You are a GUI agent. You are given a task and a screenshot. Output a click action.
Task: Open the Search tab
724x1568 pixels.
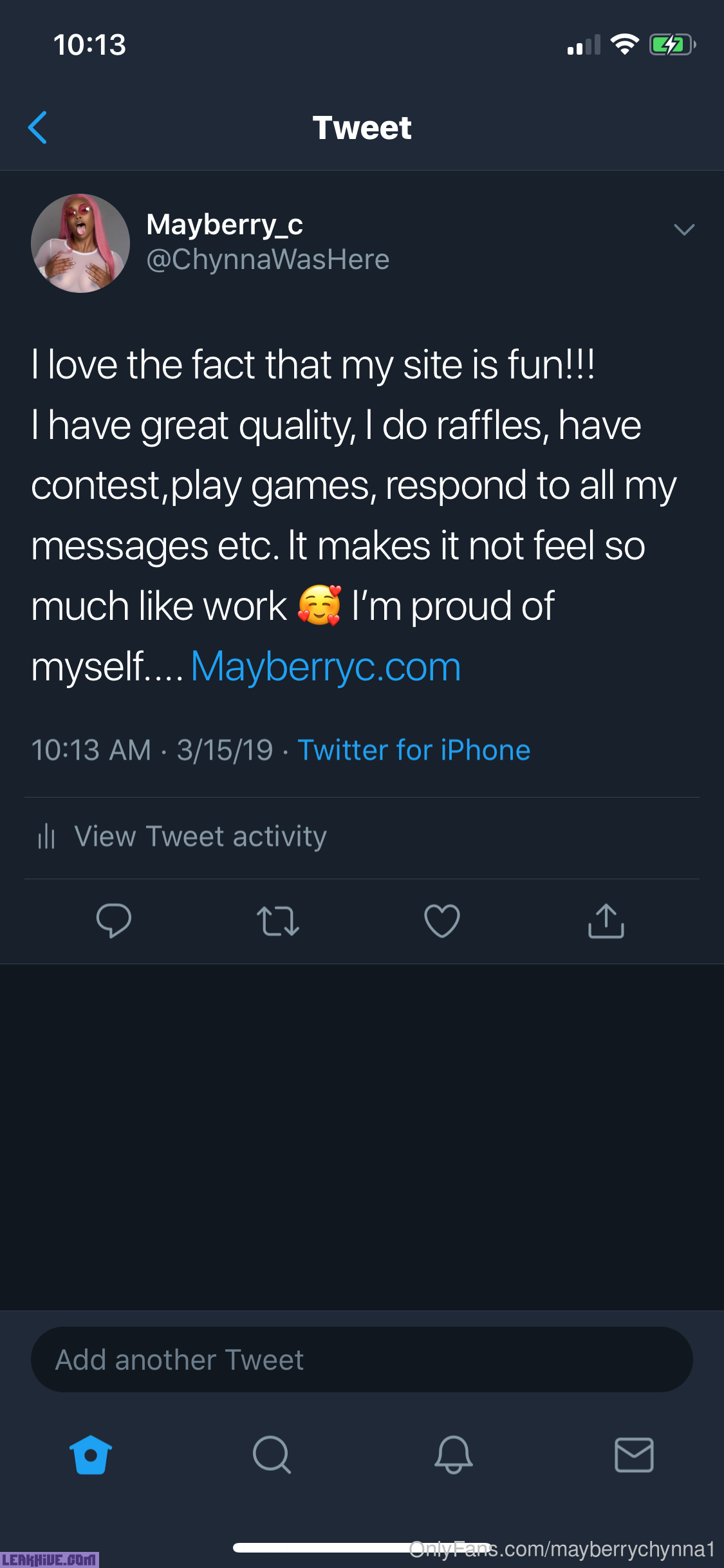pos(272,1455)
